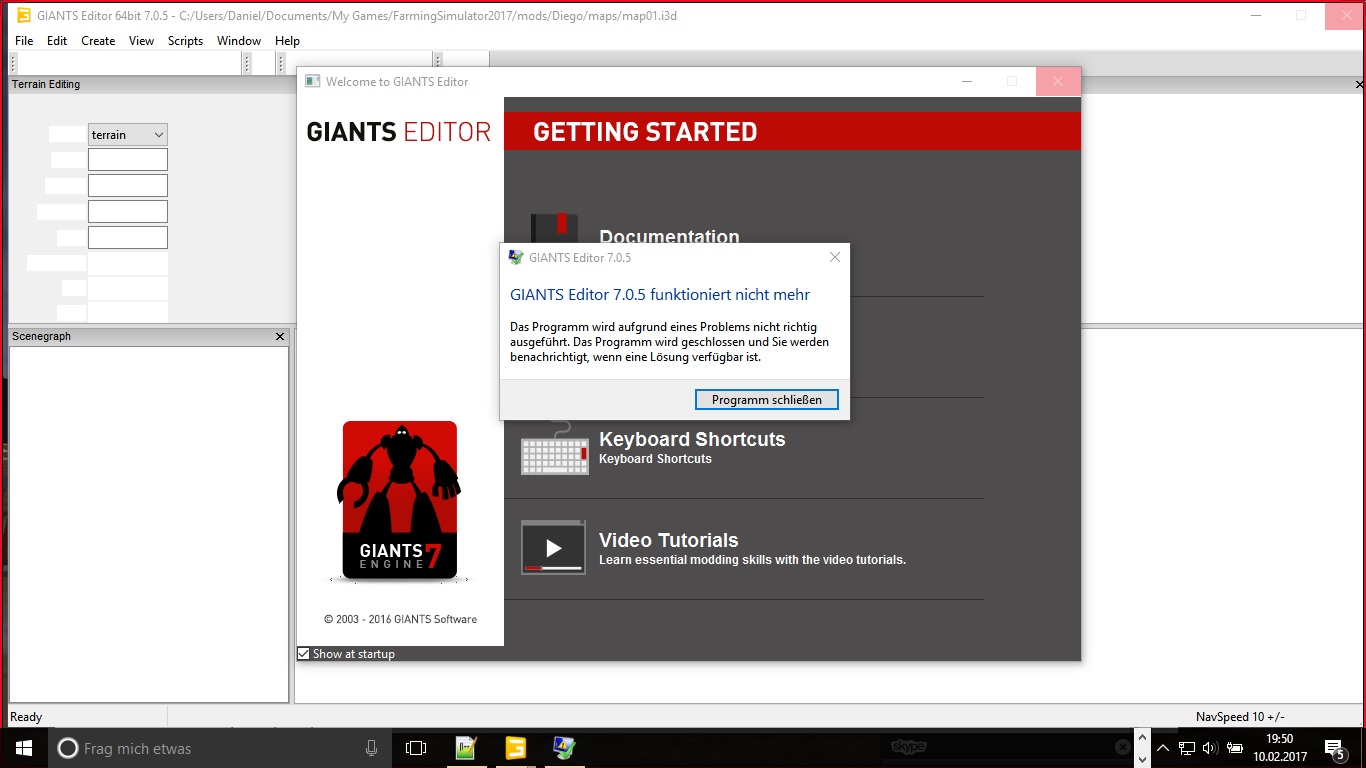Click the Cortana microphone icon

click(371, 748)
